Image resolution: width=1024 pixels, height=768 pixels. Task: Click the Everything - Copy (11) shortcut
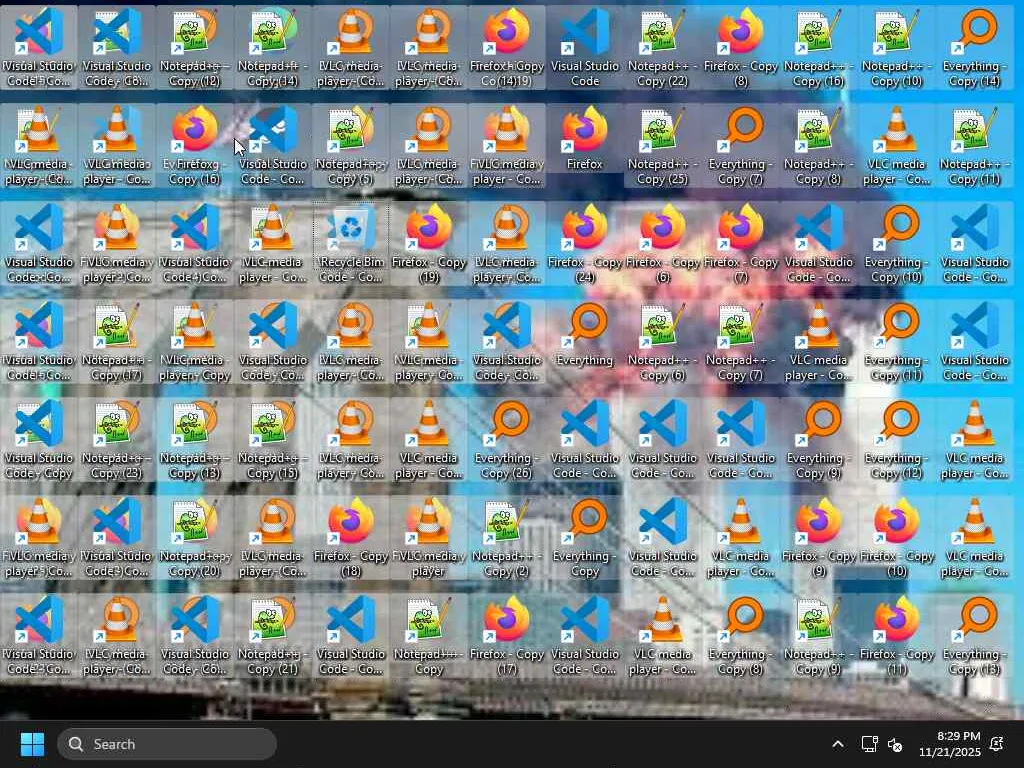point(897,342)
